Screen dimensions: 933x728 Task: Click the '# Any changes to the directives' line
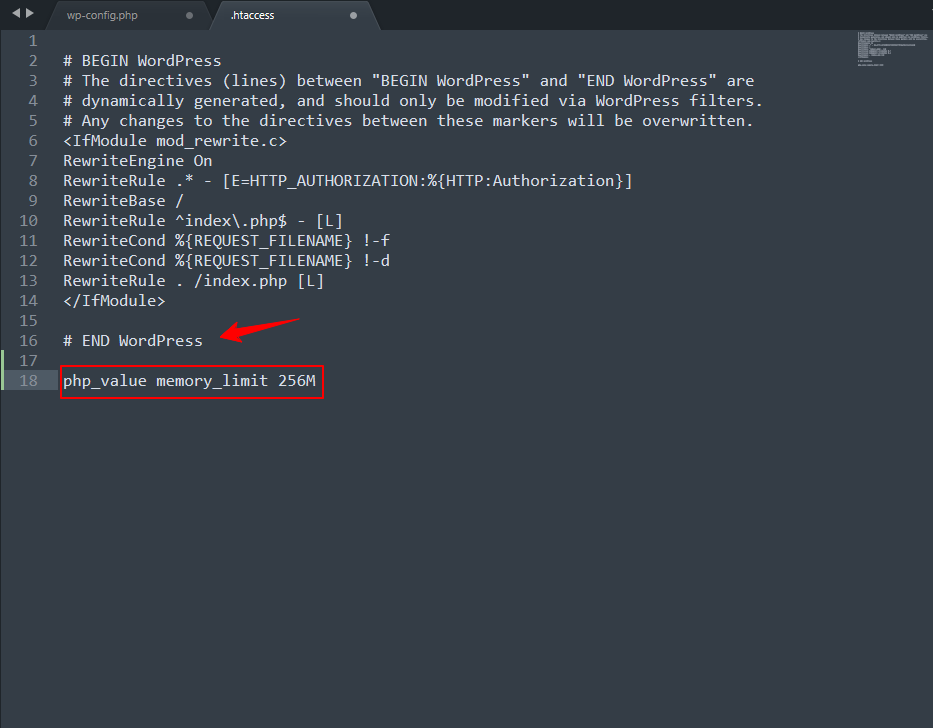point(408,121)
